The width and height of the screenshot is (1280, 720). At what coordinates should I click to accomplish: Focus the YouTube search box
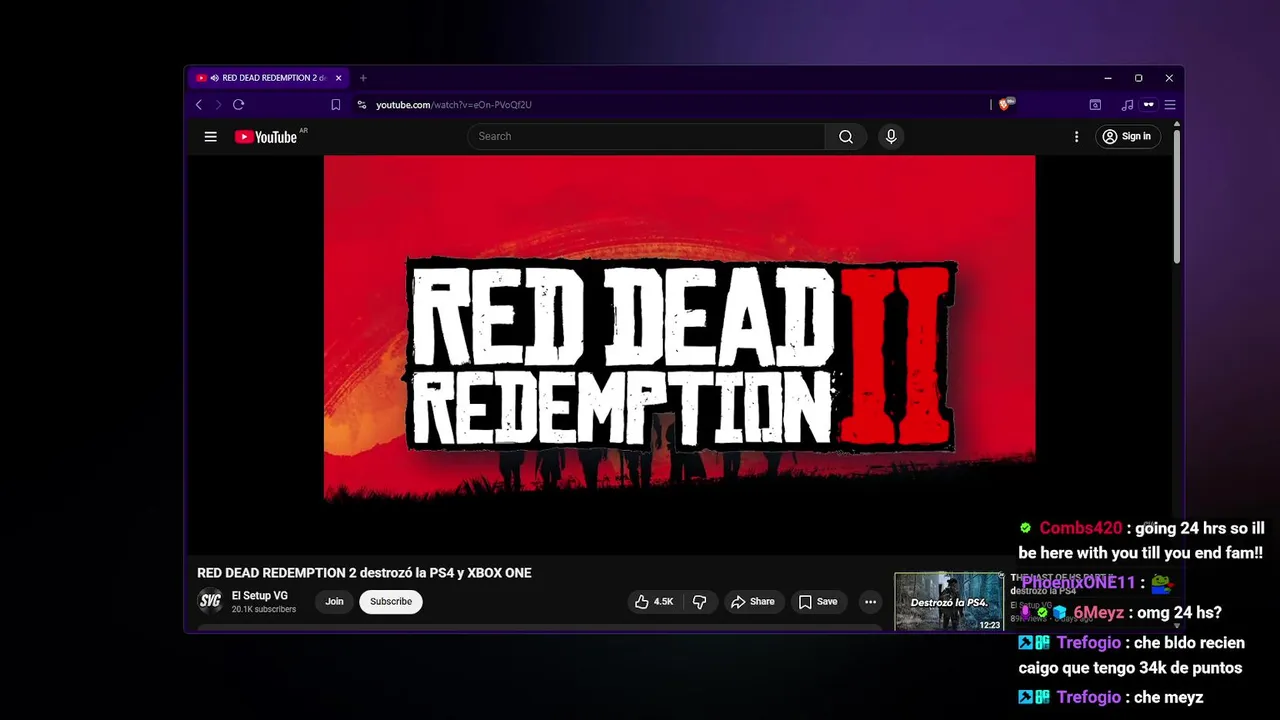(x=646, y=137)
